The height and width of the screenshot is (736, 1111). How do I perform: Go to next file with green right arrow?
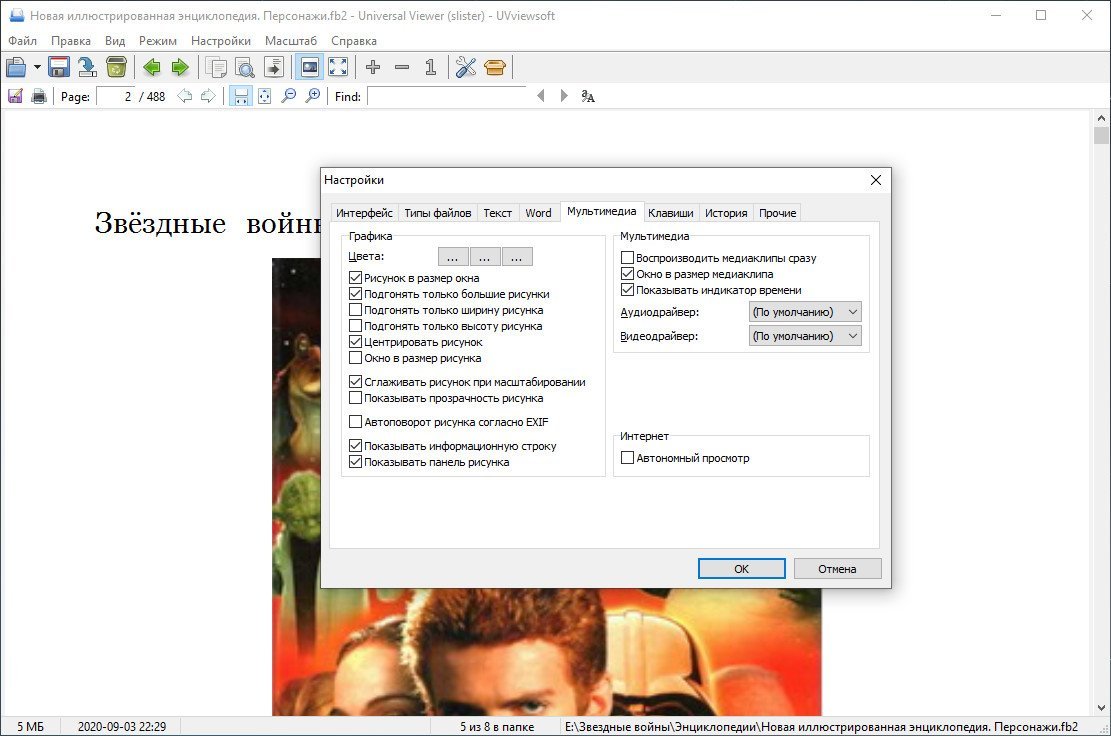[180, 67]
